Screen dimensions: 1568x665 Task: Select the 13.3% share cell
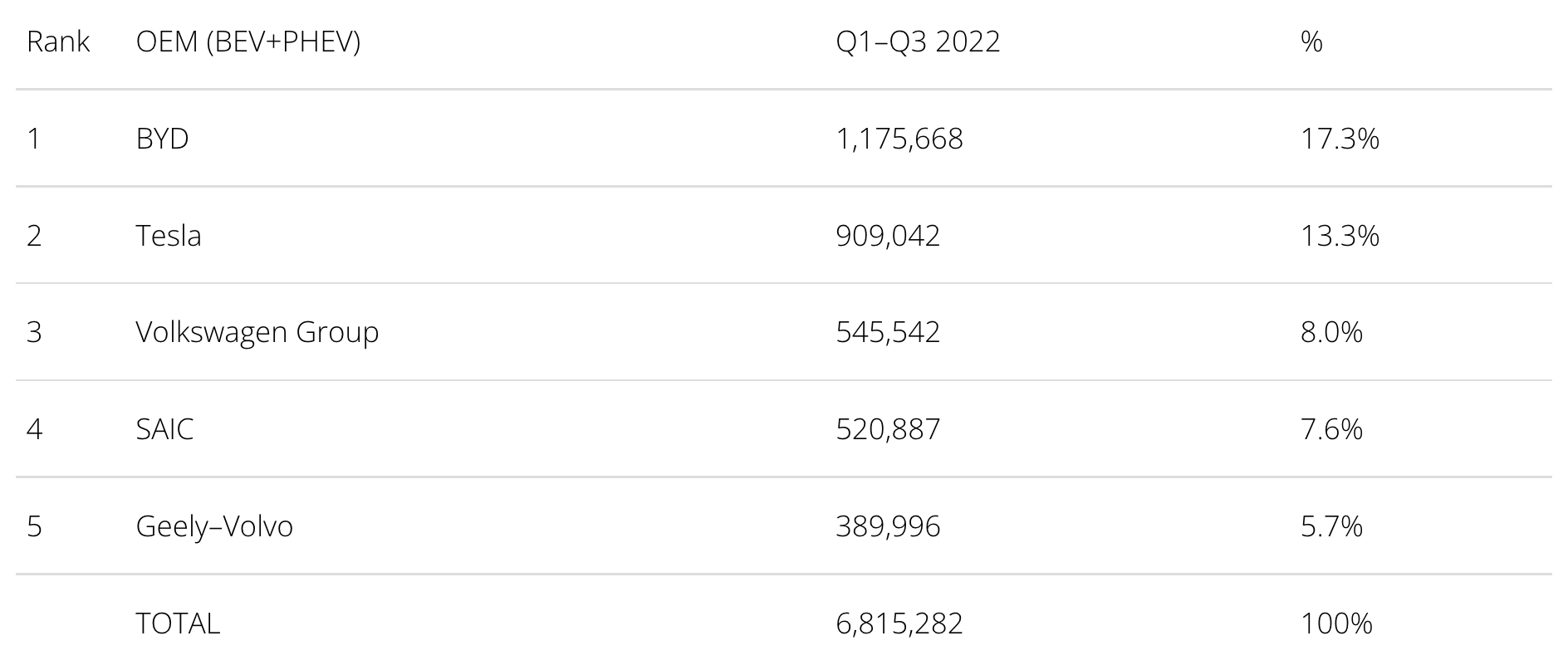point(1340,236)
